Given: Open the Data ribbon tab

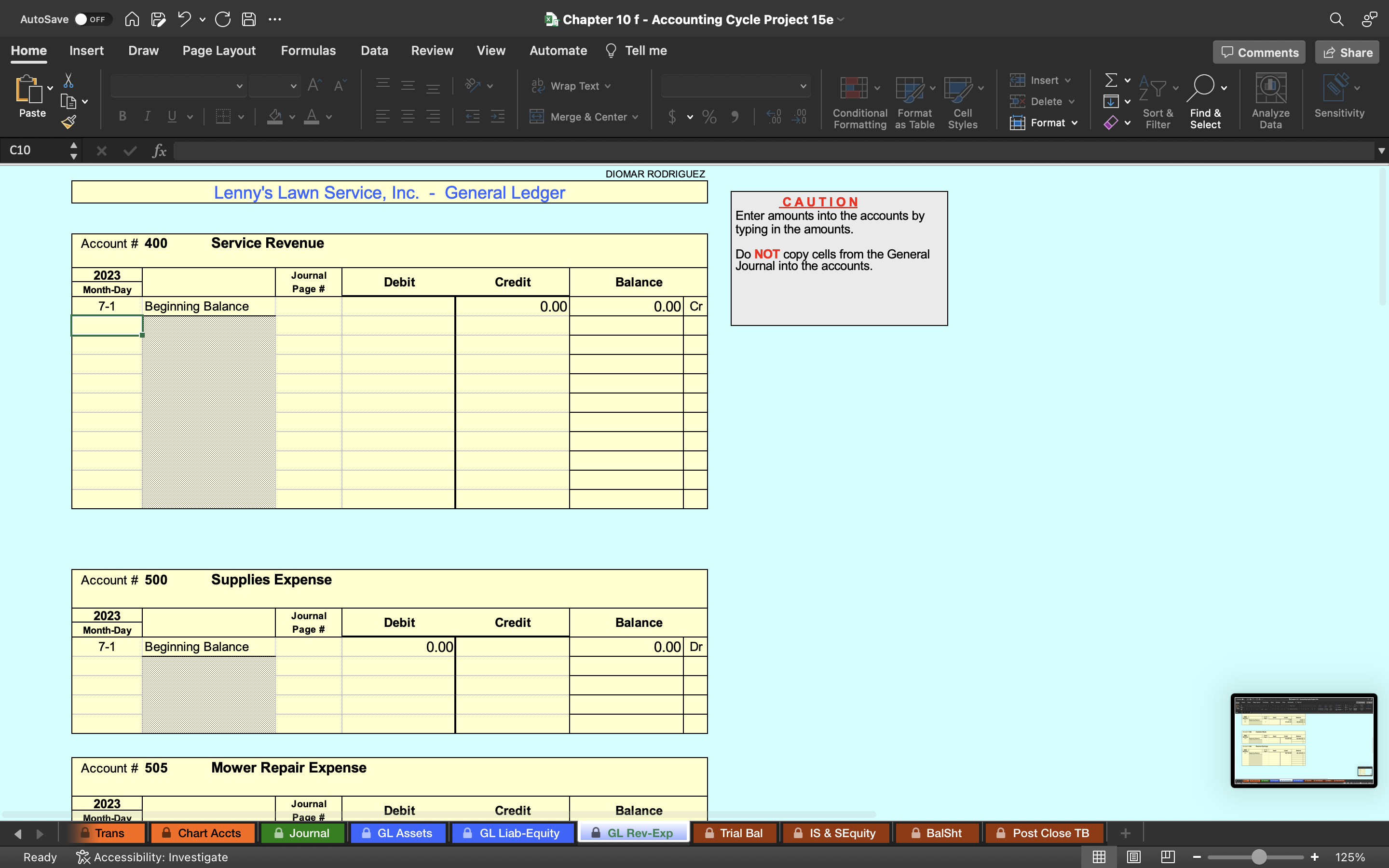Looking at the screenshot, I should coord(374,51).
